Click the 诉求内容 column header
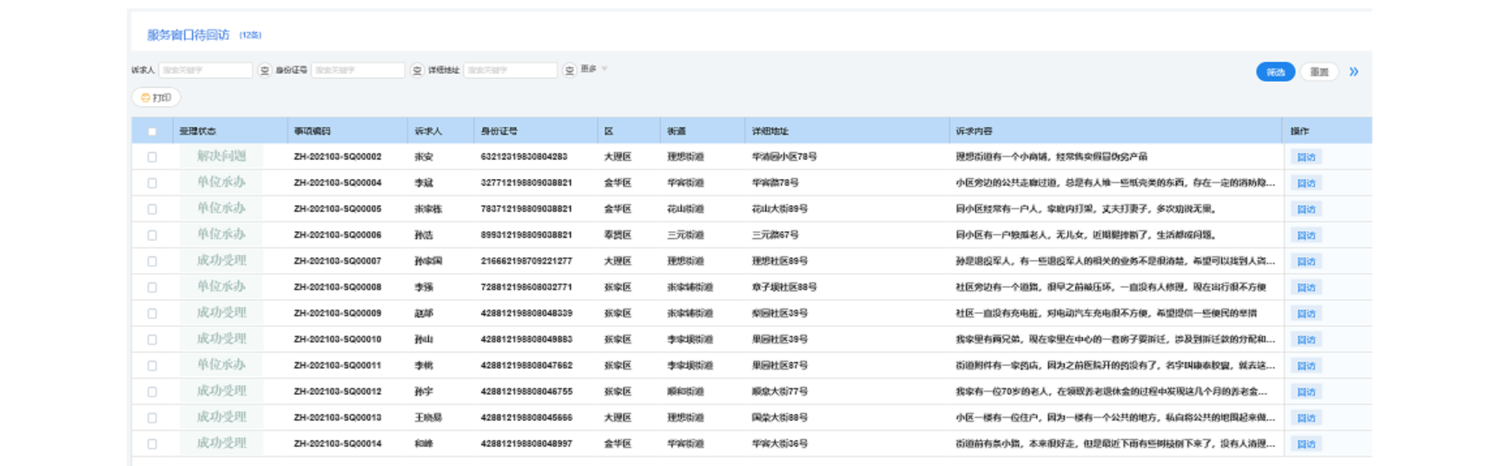The height and width of the screenshot is (466, 1500). click(x=974, y=132)
